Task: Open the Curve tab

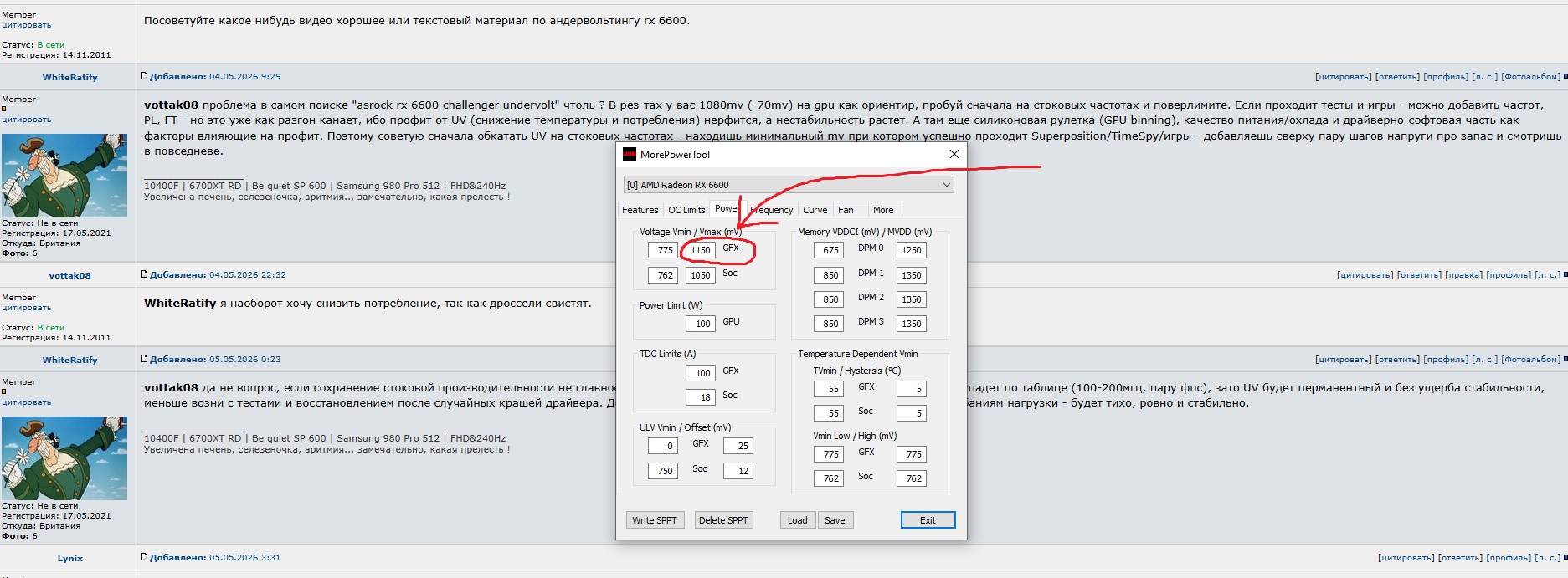Action: (x=815, y=210)
